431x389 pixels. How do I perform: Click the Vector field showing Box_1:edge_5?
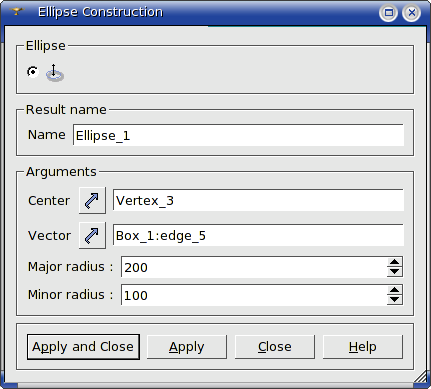(258, 235)
